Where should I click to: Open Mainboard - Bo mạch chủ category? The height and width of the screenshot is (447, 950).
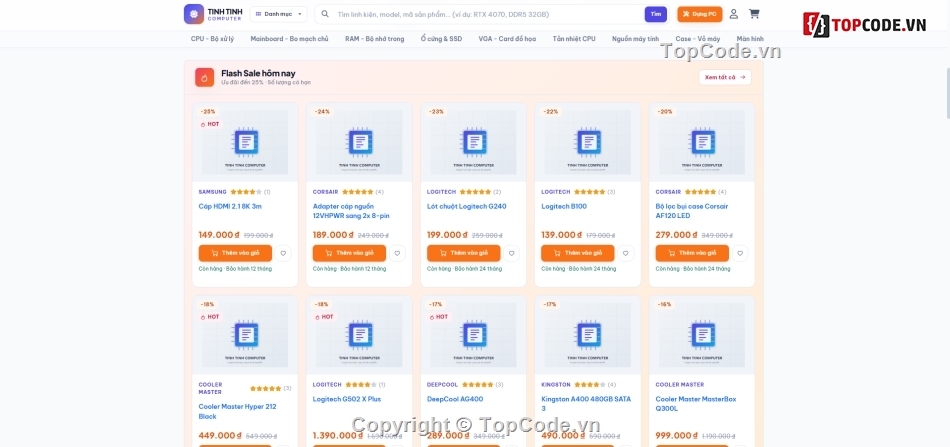tap(289, 39)
